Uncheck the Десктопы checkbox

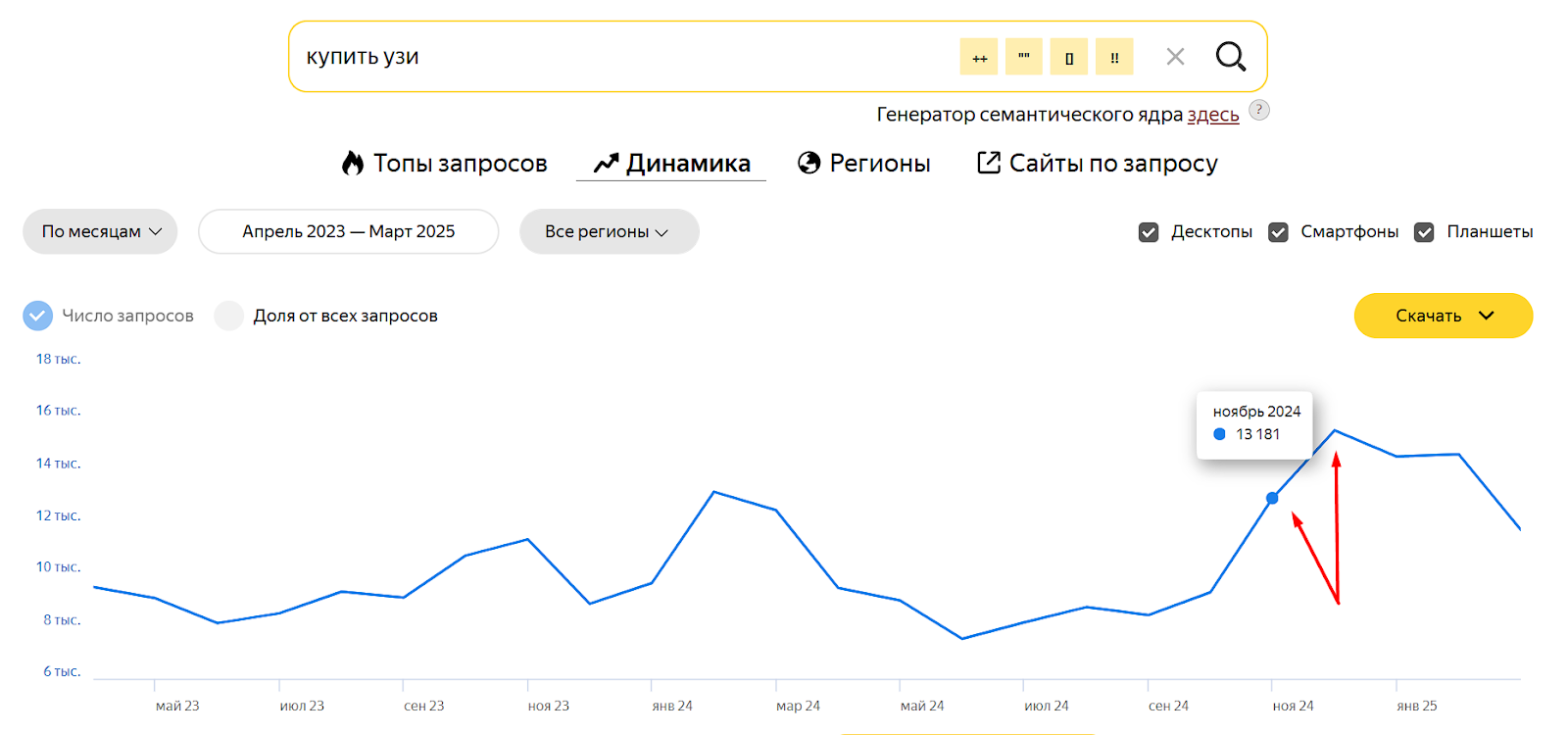pyautogui.click(x=1149, y=232)
